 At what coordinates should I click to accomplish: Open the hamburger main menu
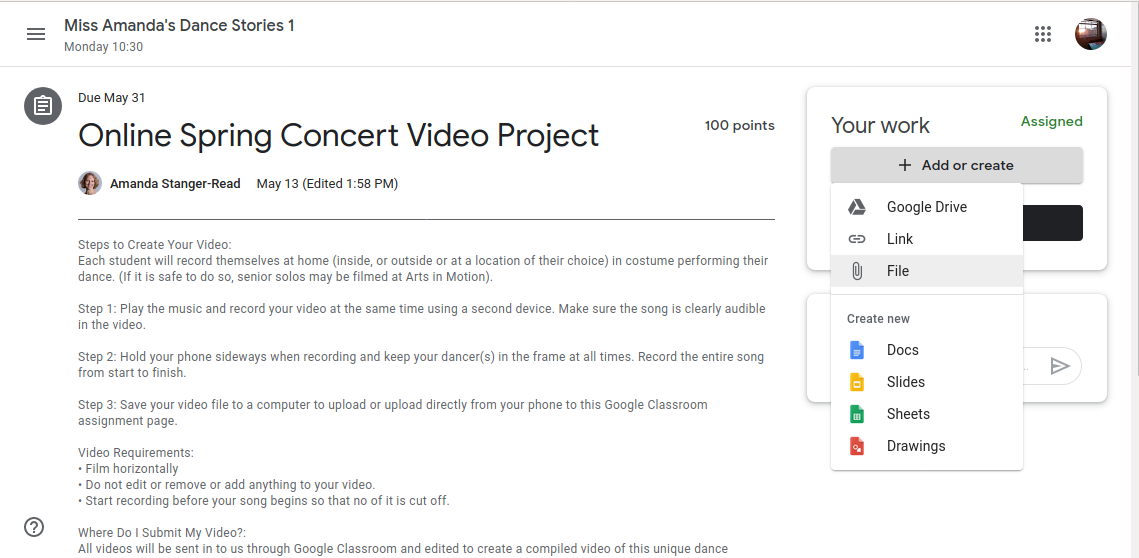(36, 34)
